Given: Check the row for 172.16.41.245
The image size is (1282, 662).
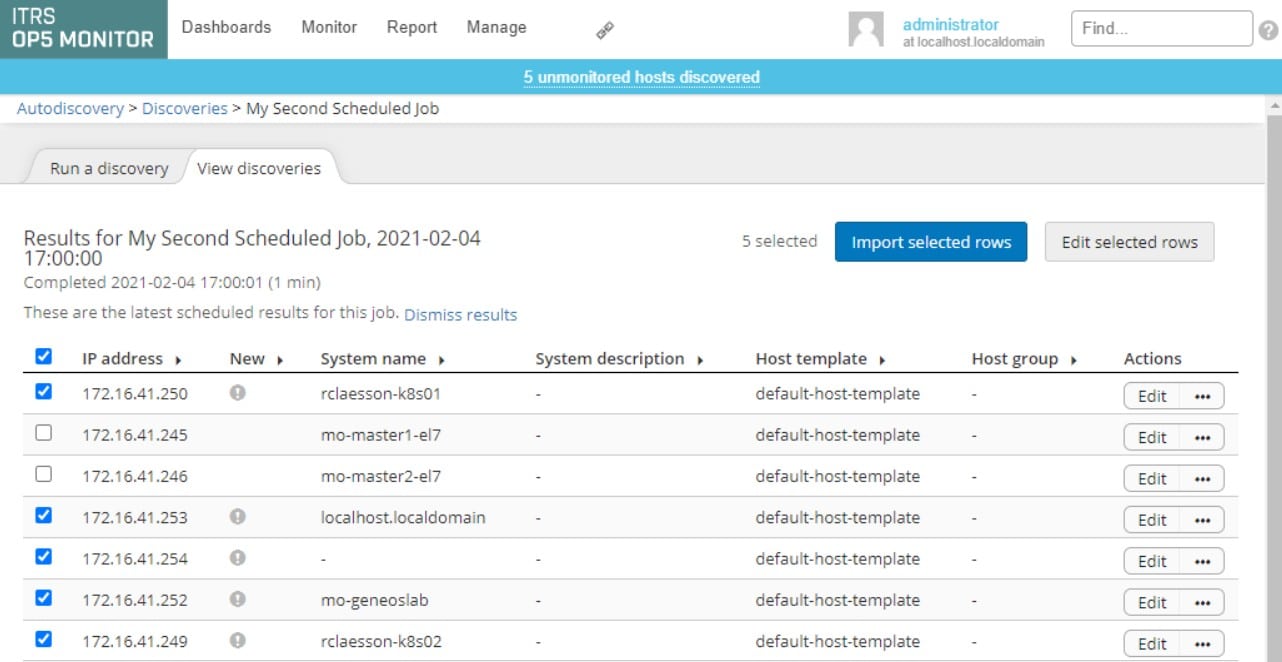Looking at the screenshot, I should (x=43, y=433).
